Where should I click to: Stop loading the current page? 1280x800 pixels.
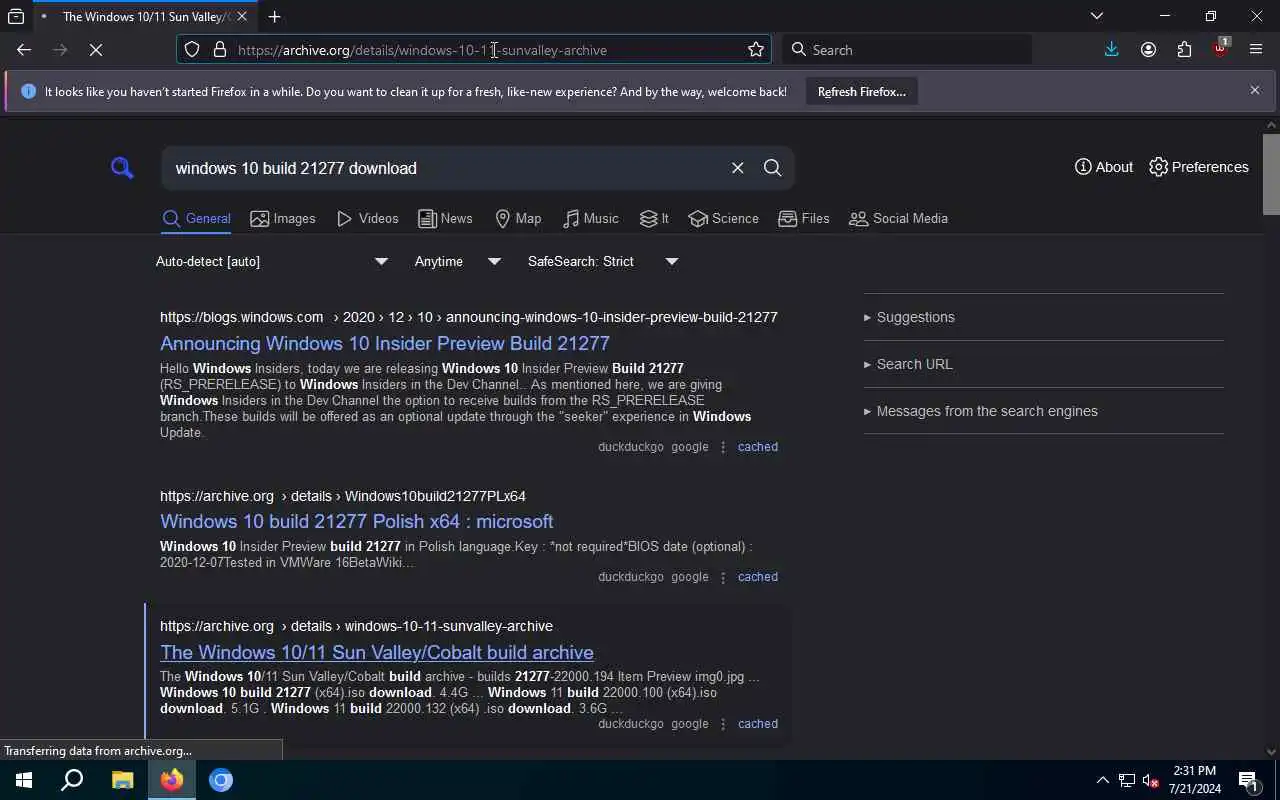coord(96,50)
